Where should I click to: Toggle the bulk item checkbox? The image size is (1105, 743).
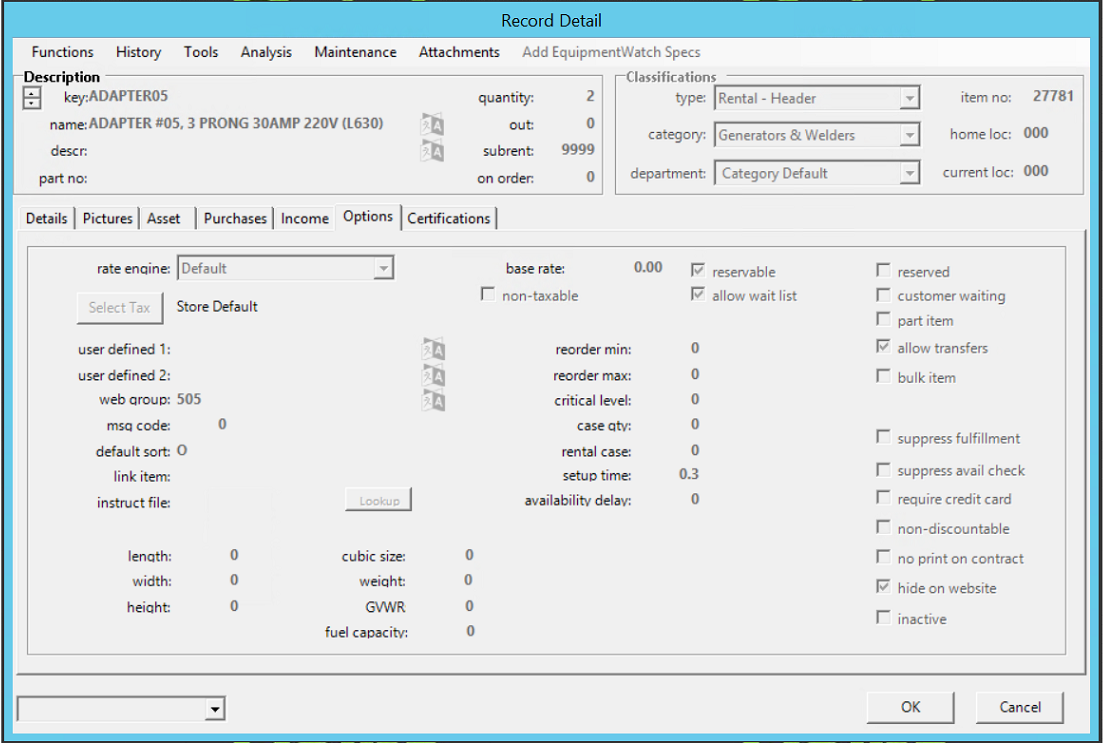(883, 377)
